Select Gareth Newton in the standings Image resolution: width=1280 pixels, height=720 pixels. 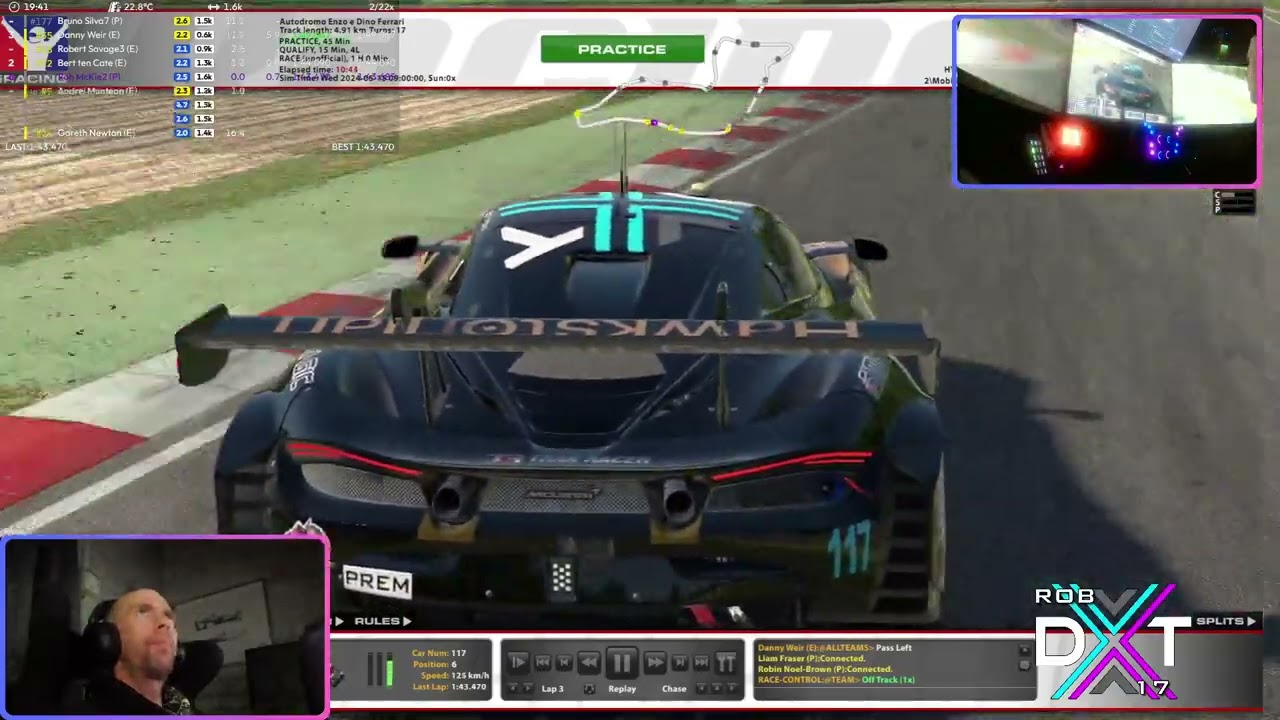coord(96,133)
